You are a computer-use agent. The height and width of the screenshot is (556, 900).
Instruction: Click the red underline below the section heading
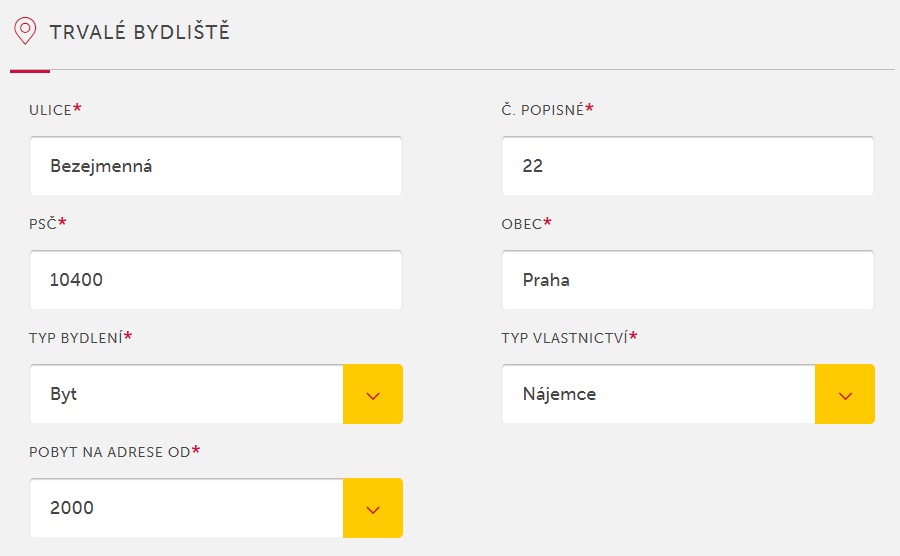tap(30, 71)
